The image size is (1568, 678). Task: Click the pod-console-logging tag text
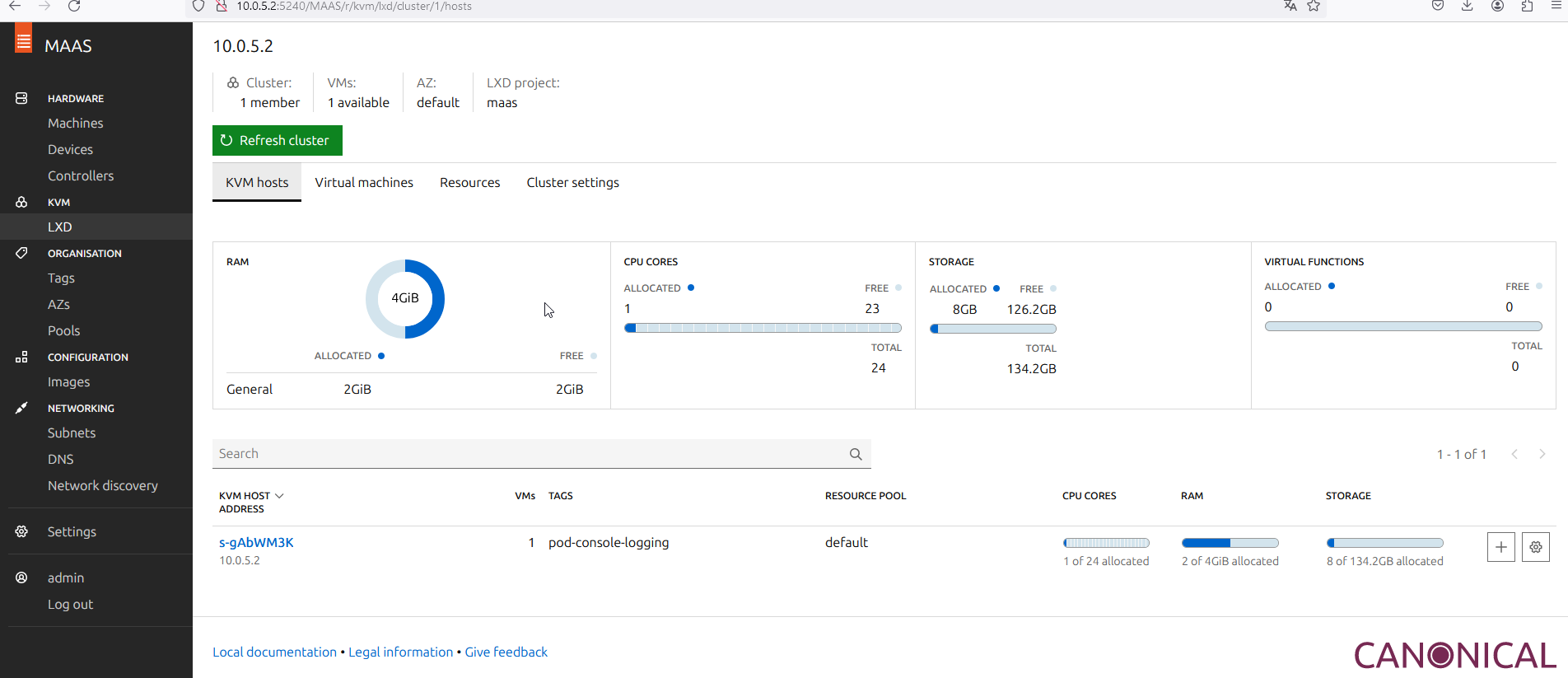pyautogui.click(x=609, y=542)
